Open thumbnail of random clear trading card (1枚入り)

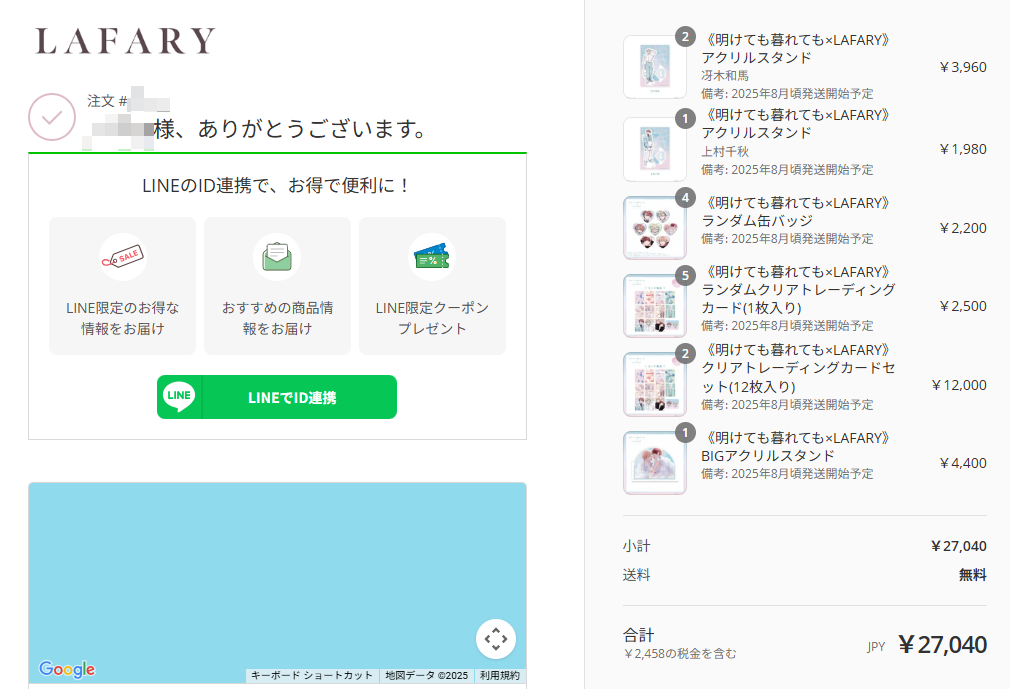pyautogui.click(x=654, y=306)
